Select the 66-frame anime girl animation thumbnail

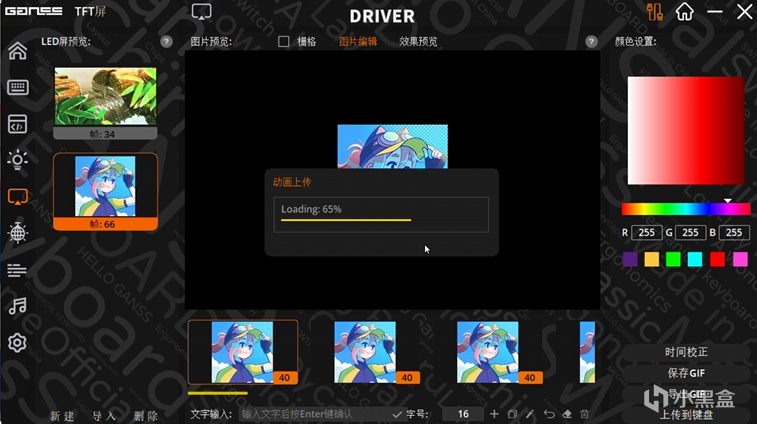[105, 192]
